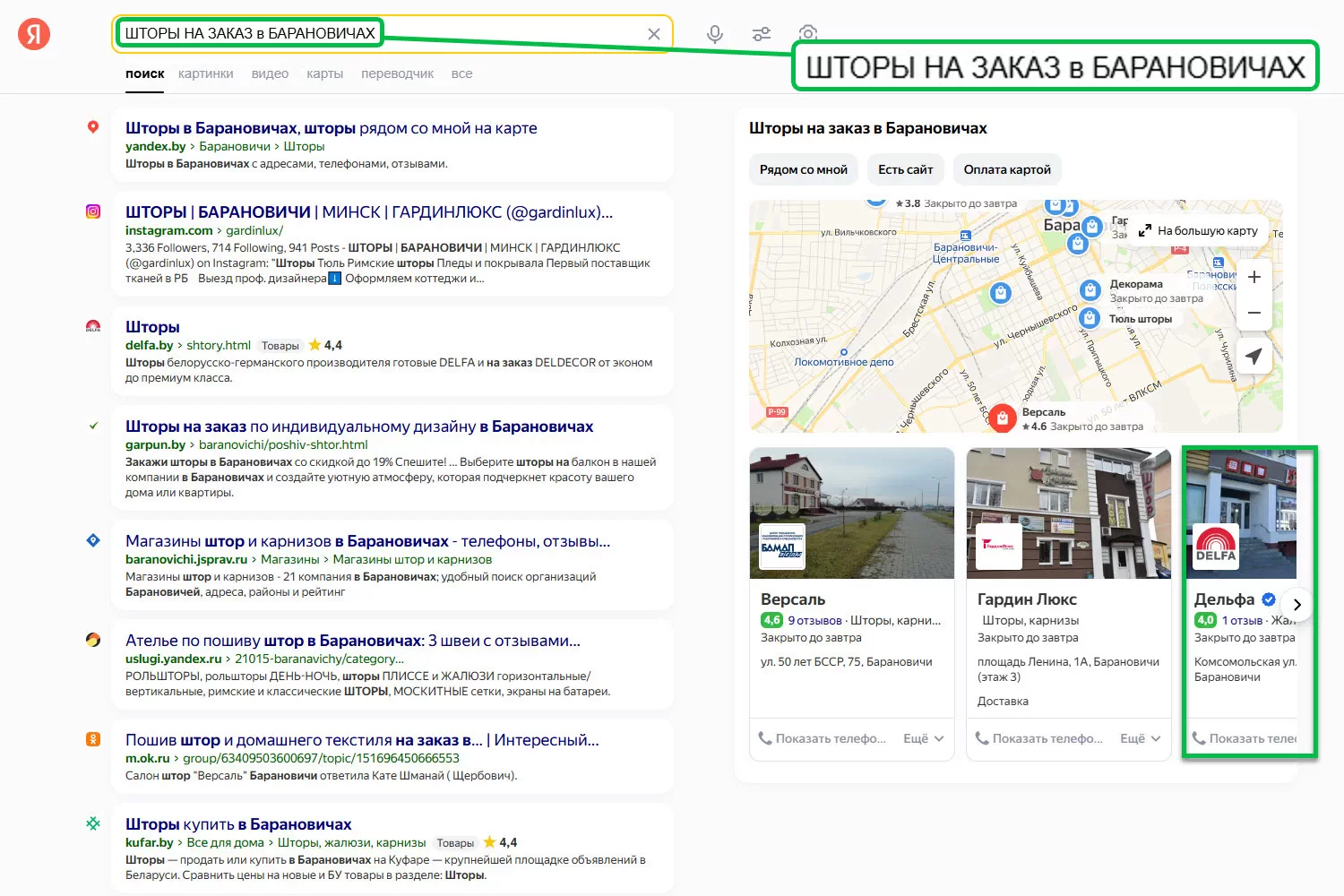The height and width of the screenshot is (896, 1344).
Task: Activate voice search microphone icon
Action: click(x=714, y=34)
